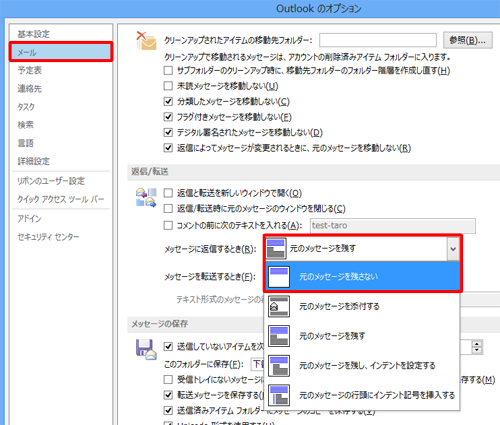Collapse the reply dropdown with its arrow
Viewport: 500px width, 425px height.
click(x=453, y=249)
